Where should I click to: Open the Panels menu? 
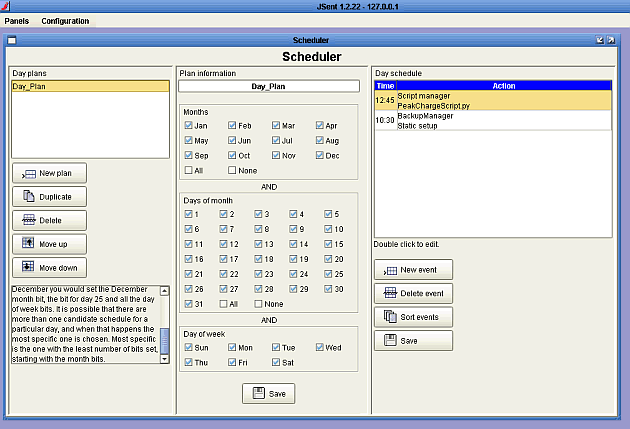(17, 21)
